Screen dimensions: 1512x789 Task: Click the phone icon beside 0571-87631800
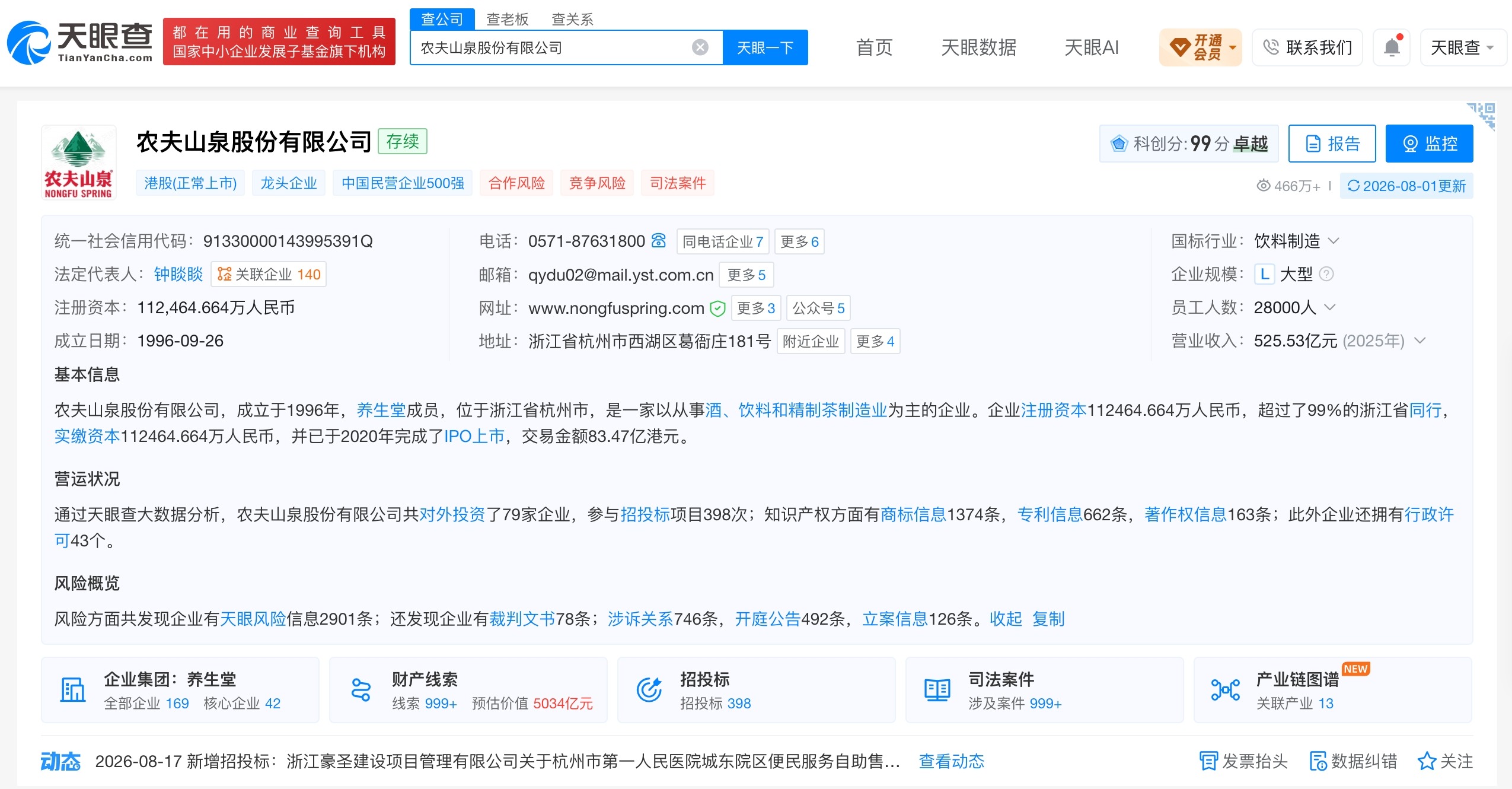[x=659, y=240]
